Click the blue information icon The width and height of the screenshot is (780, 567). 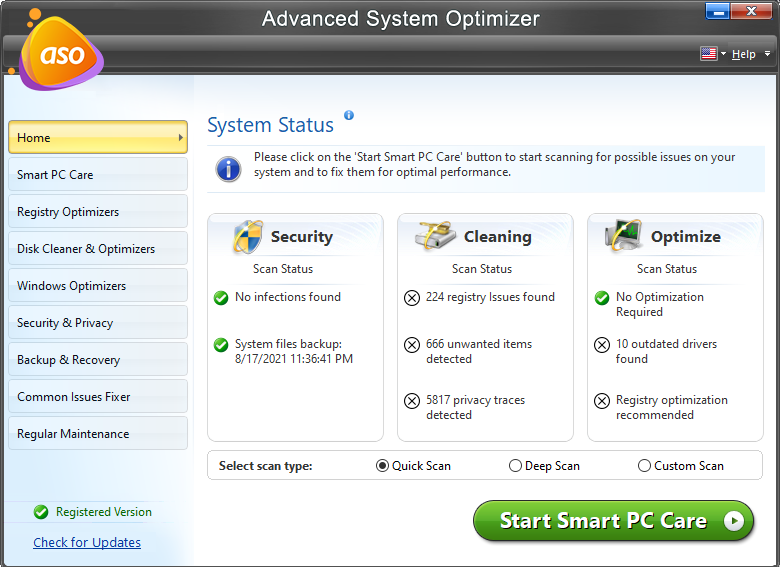point(228,166)
